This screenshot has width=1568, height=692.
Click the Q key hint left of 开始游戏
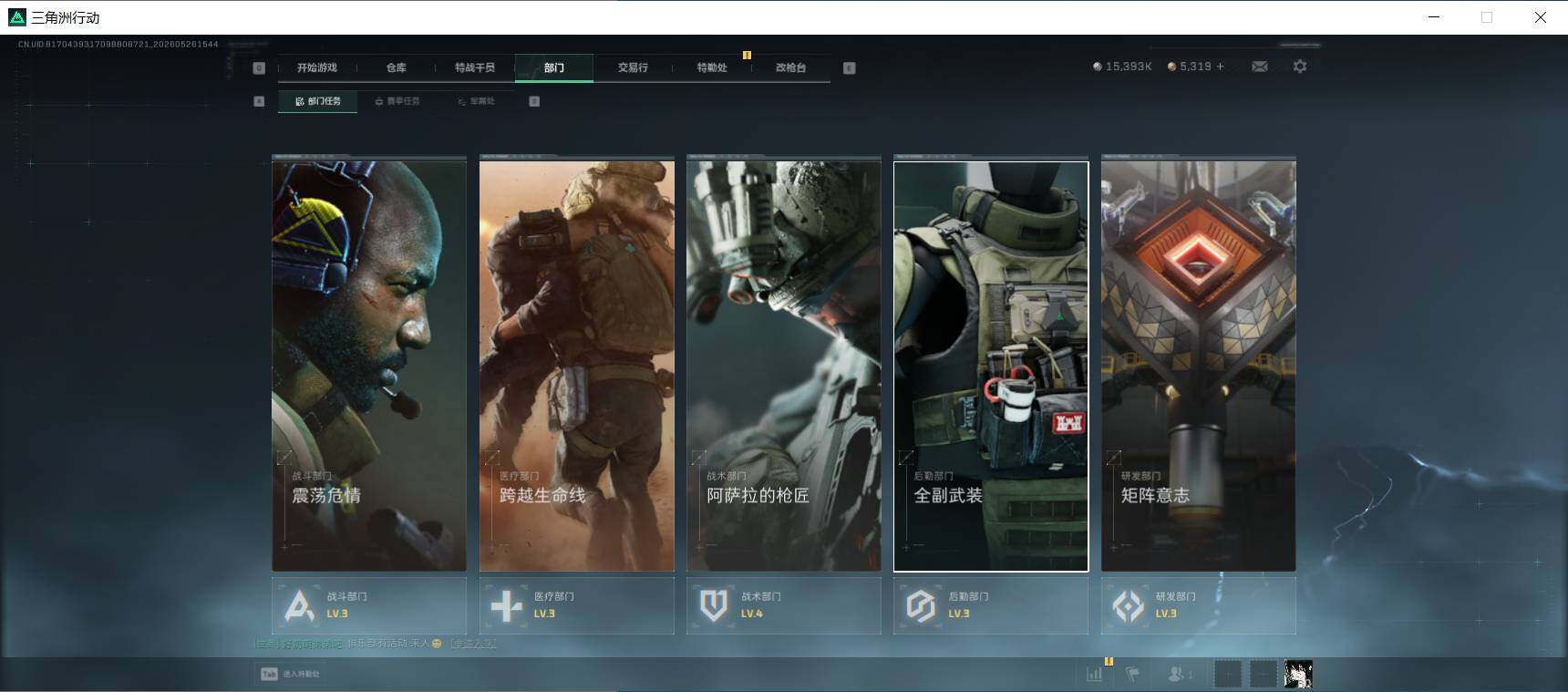(259, 67)
